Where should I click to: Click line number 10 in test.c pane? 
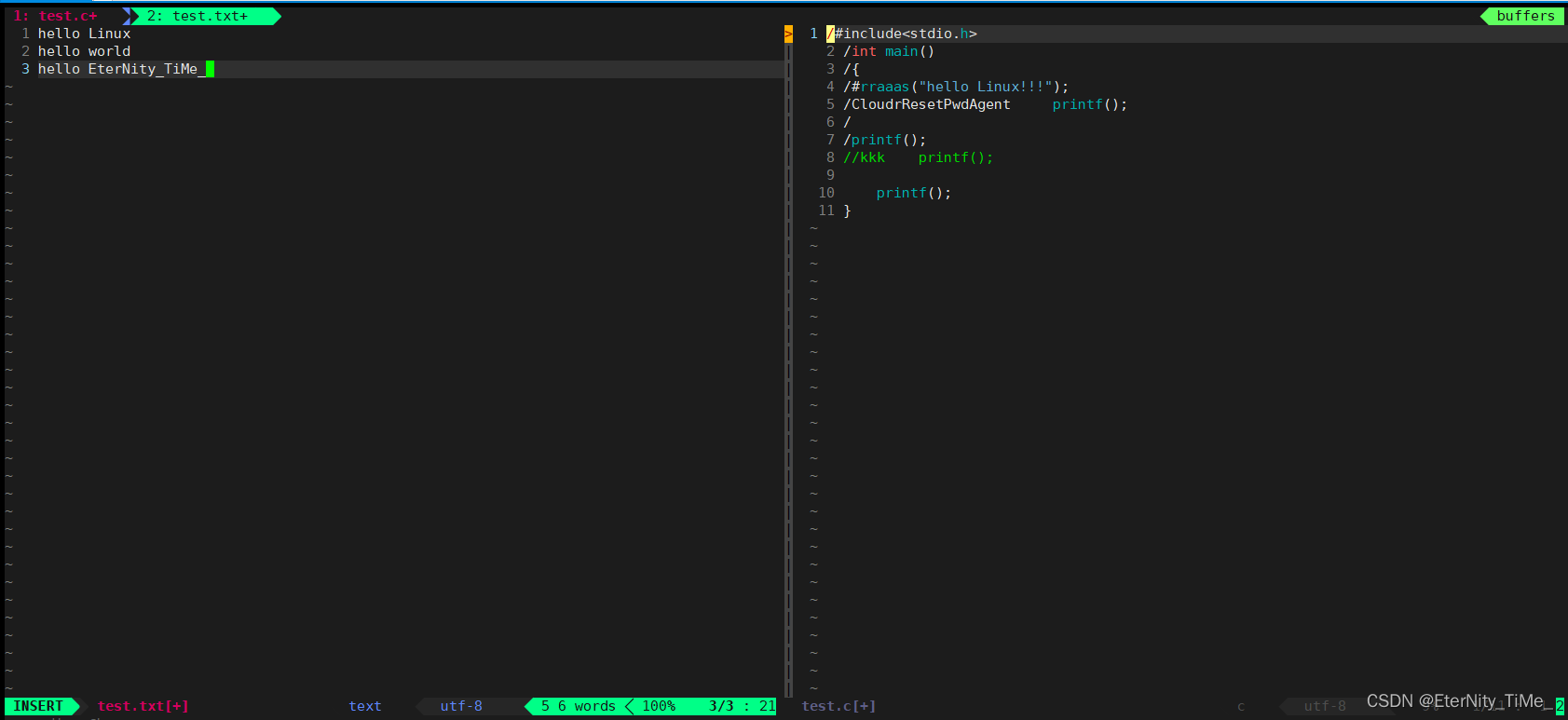point(826,193)
